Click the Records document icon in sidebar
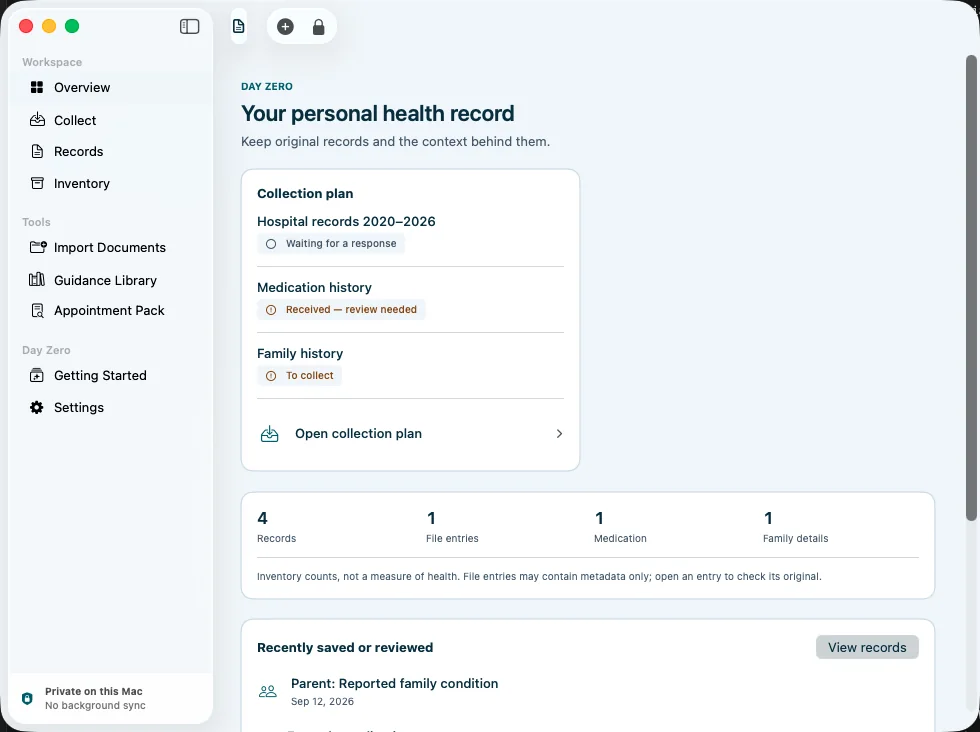Image resolution: width=980 pixels, height=732 pixels. coord(38,151)
